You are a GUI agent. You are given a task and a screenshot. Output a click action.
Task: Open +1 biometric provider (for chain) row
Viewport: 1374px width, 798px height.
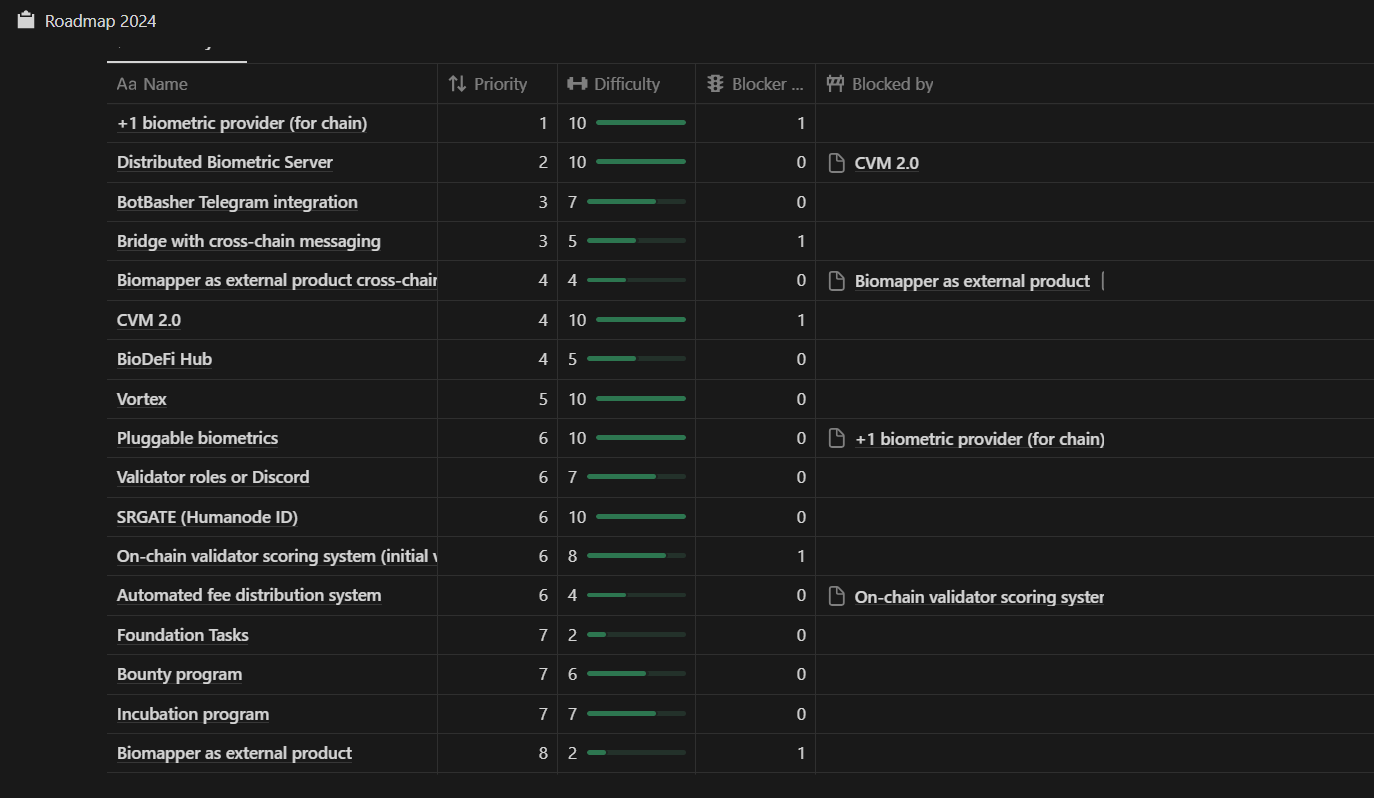(242, 123)
